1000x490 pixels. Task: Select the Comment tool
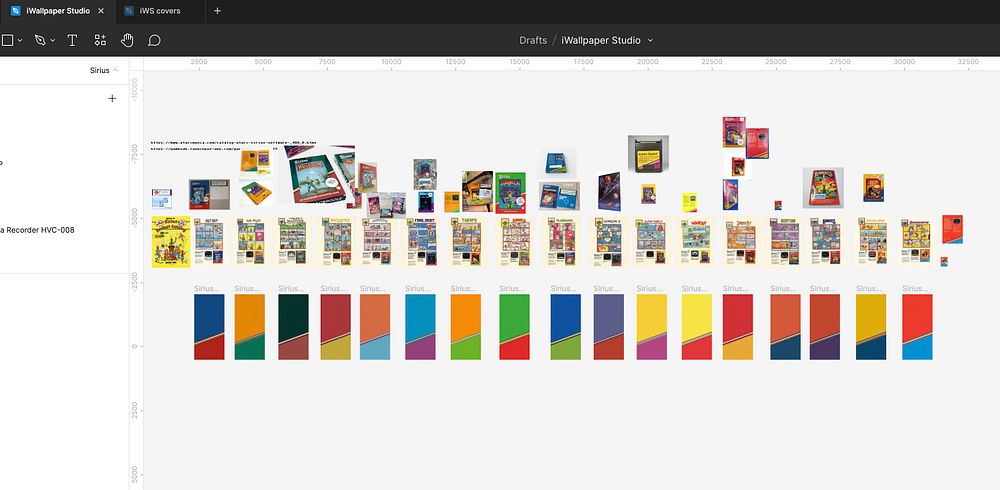tap(154, 40)
